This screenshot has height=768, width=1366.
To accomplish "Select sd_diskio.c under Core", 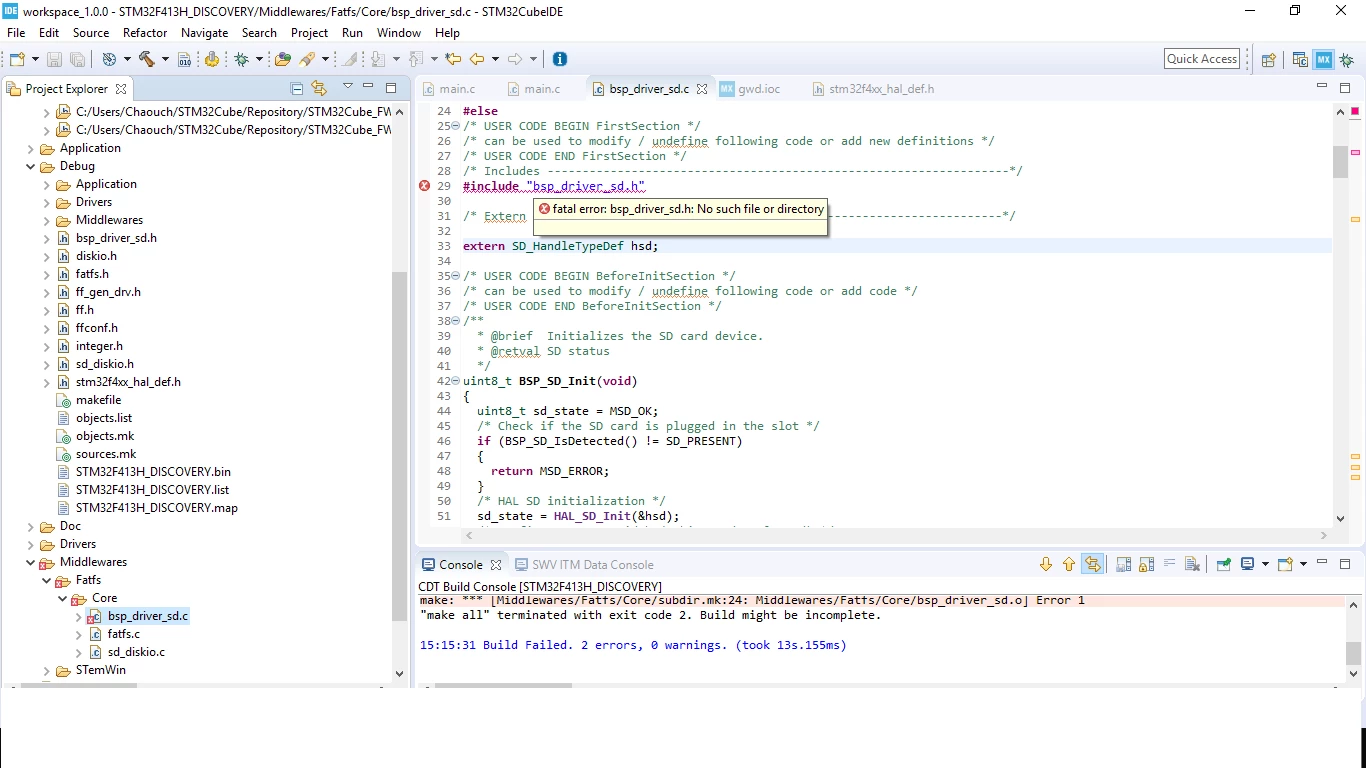I will [x=136, y=652].
